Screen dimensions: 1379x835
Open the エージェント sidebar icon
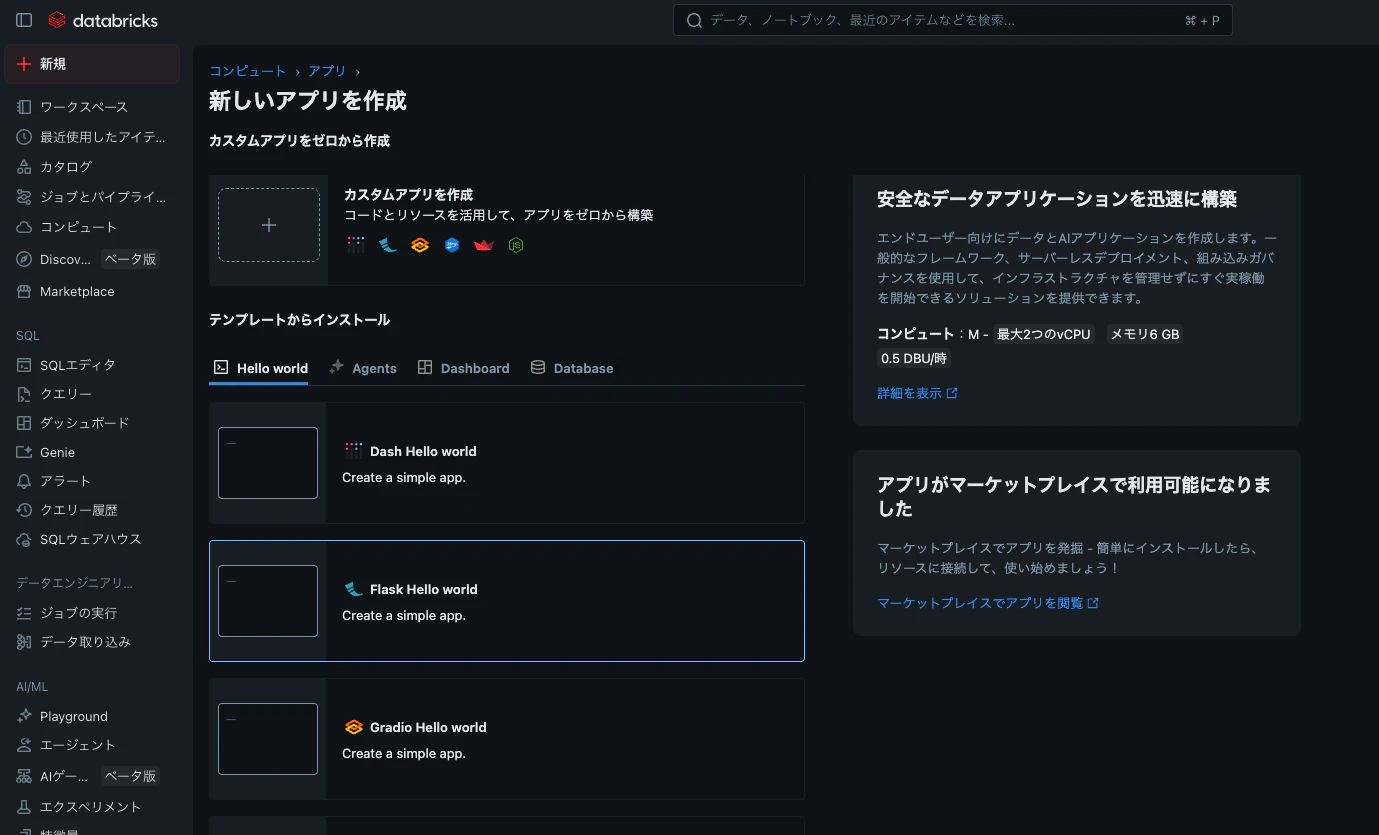click(24, 745)
